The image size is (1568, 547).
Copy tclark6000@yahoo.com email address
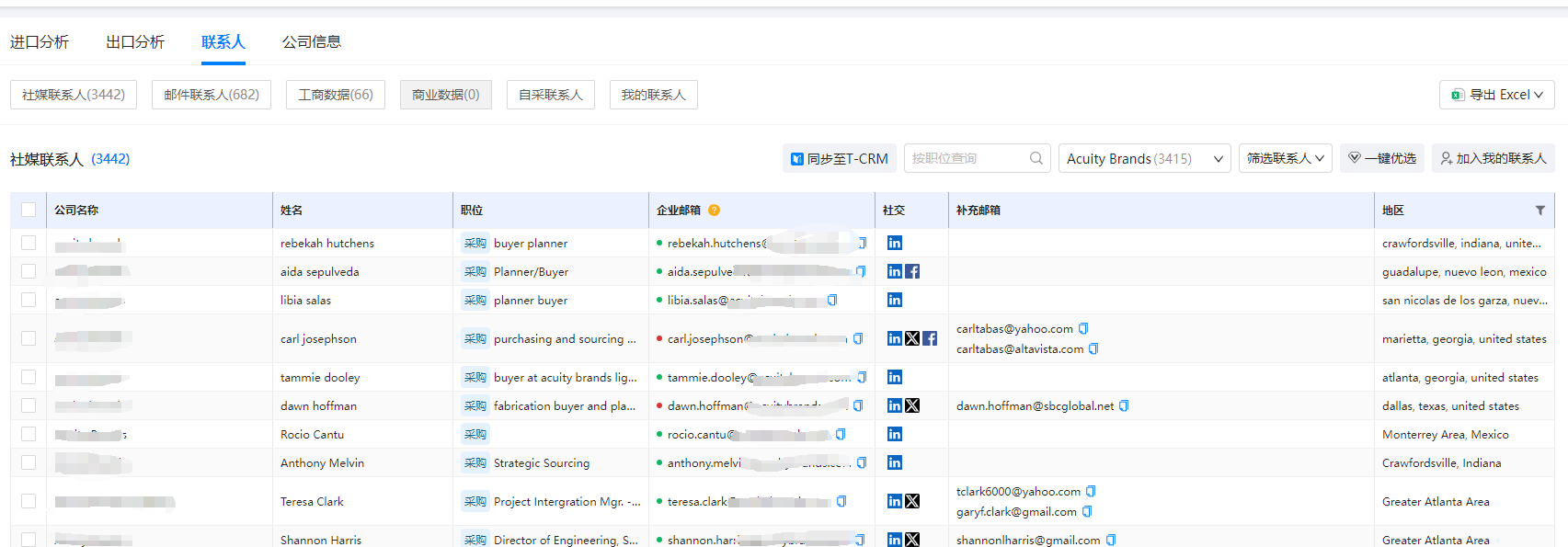(x=1091, y=491)
